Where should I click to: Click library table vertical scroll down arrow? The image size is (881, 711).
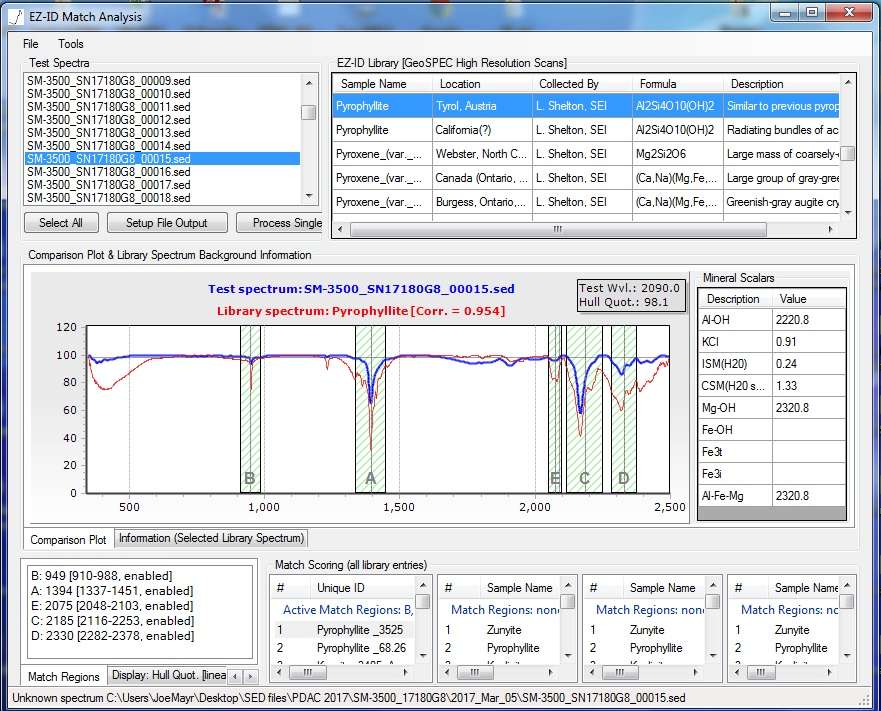click(x=847, y=213)
